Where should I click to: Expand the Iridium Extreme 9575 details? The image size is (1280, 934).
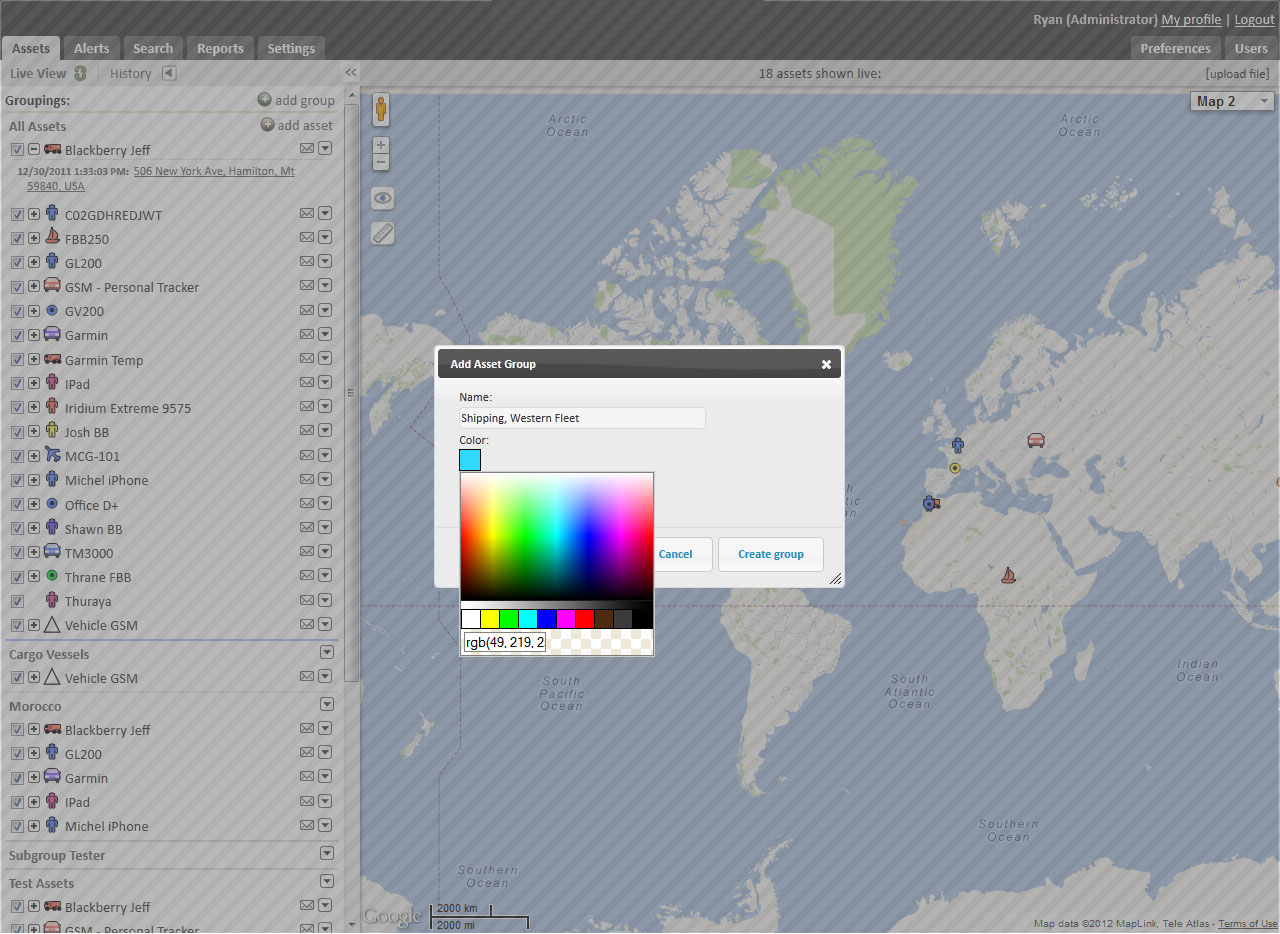coord(34,408)
